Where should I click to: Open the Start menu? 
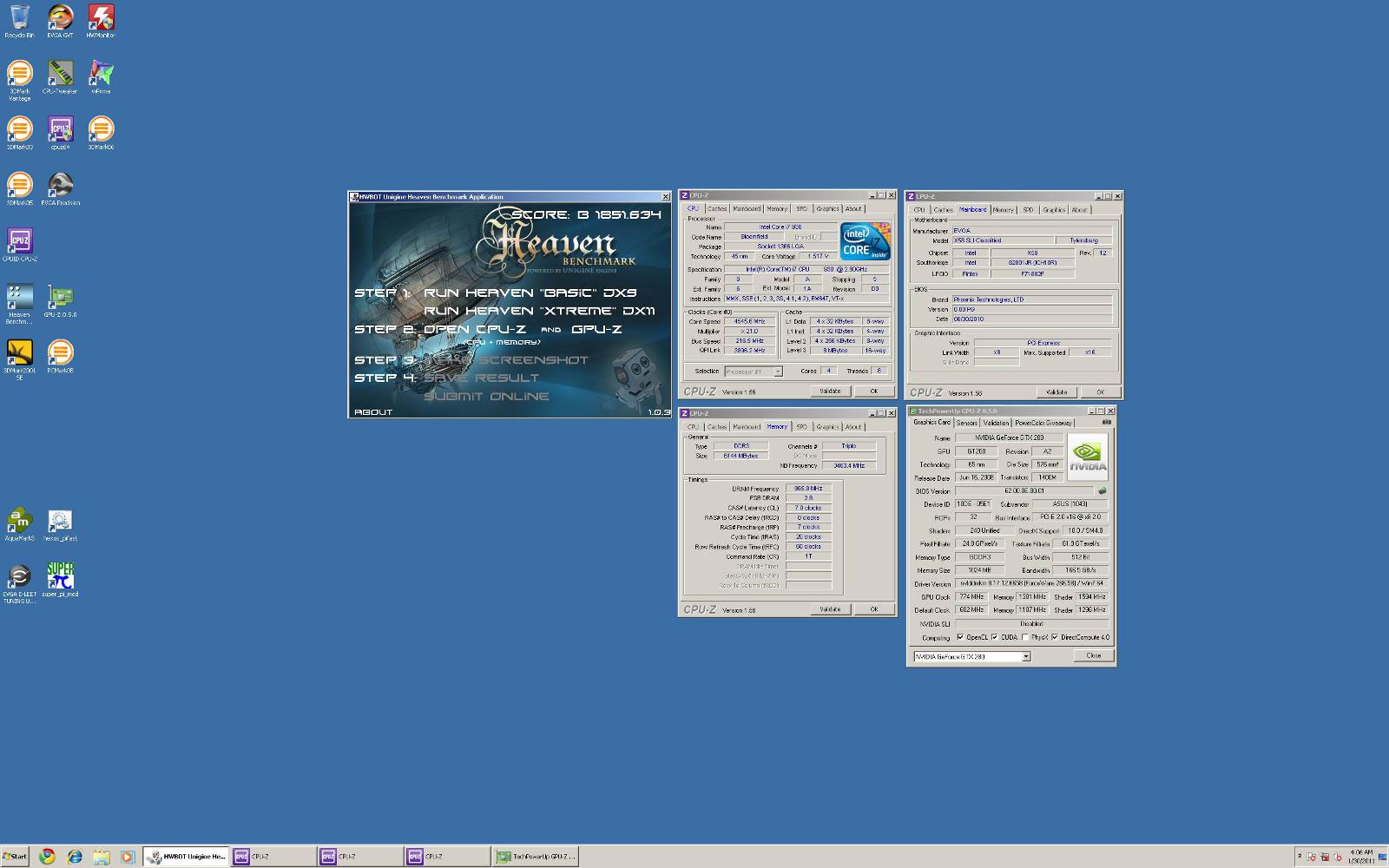[x=15, y=857]
